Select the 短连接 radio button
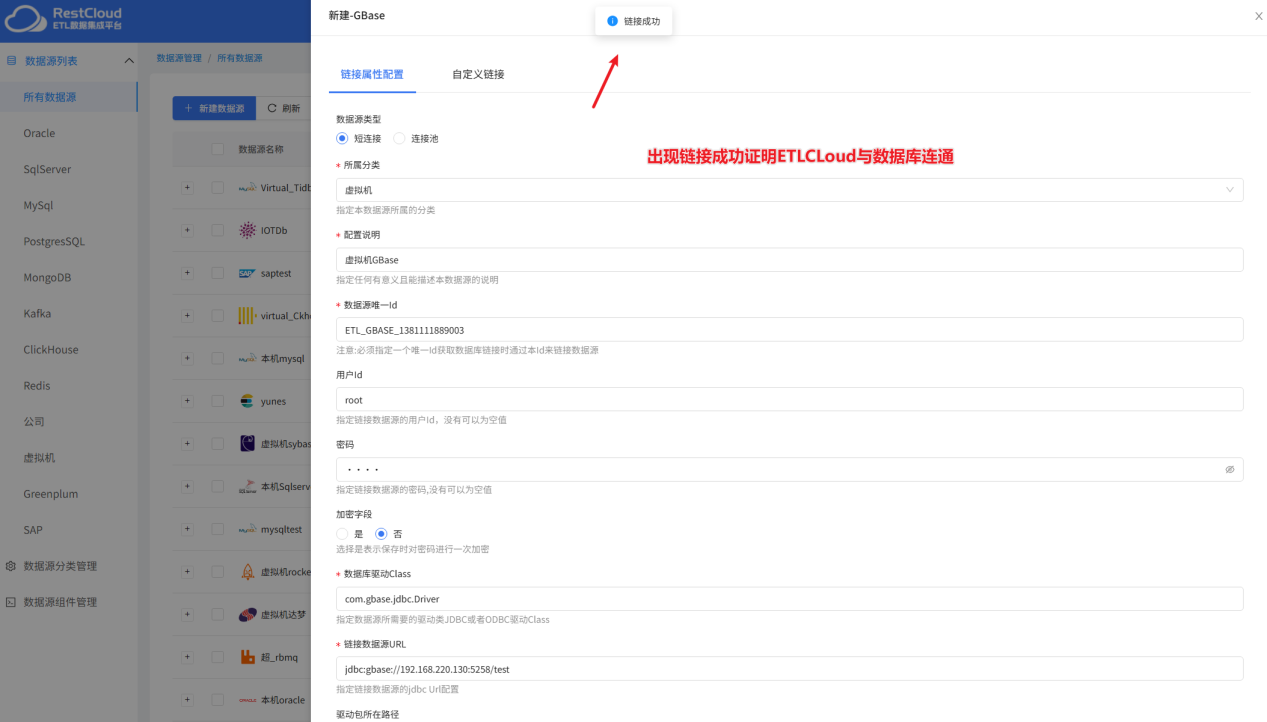 coord(341,138)
